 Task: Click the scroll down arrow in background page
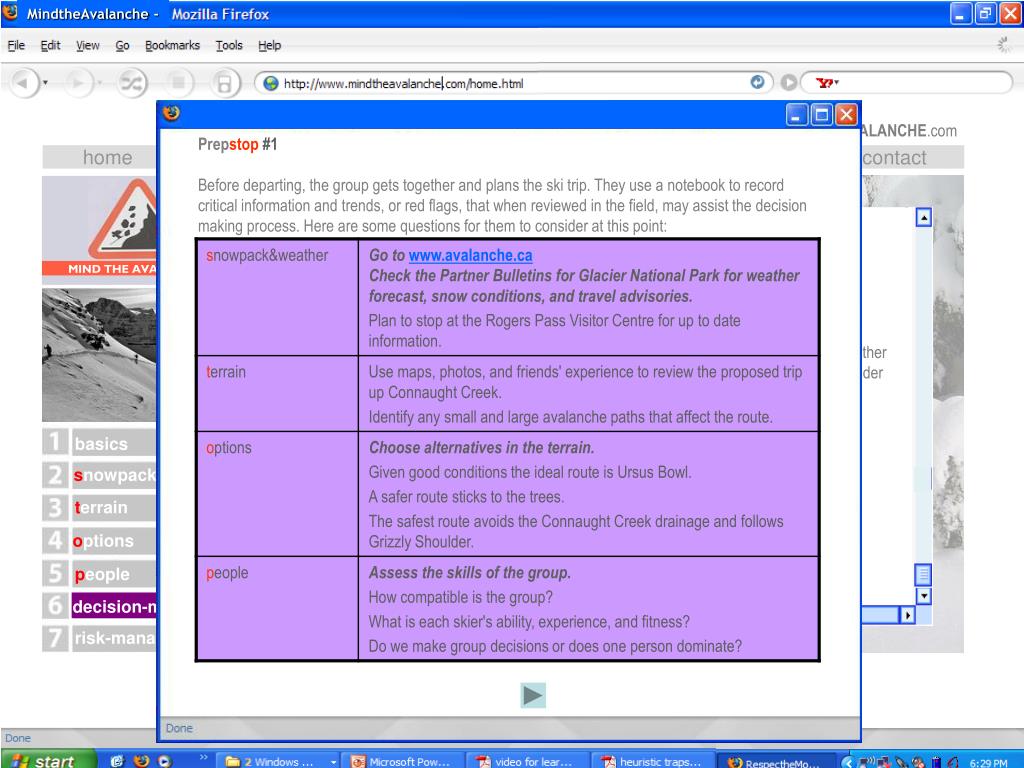[923, 596]
